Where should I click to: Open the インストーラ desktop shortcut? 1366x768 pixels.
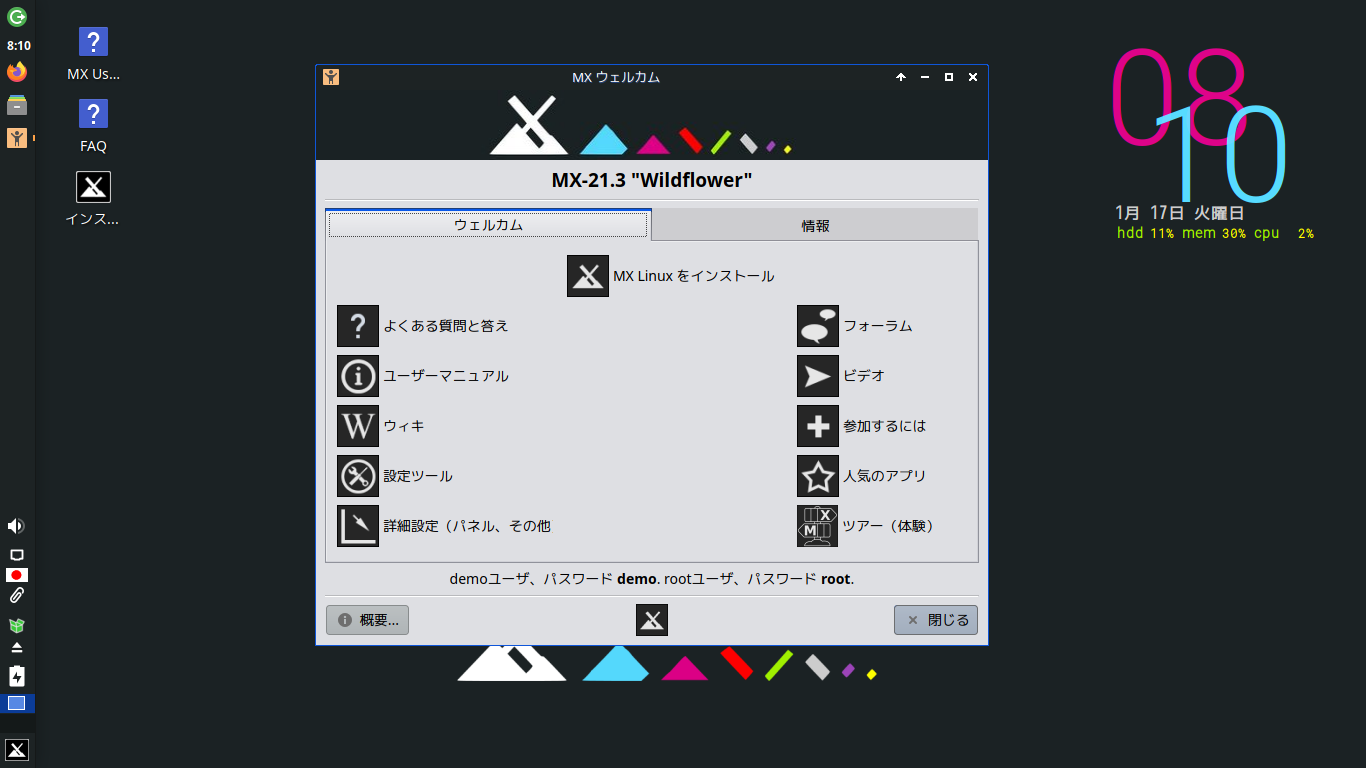[93, 198]
